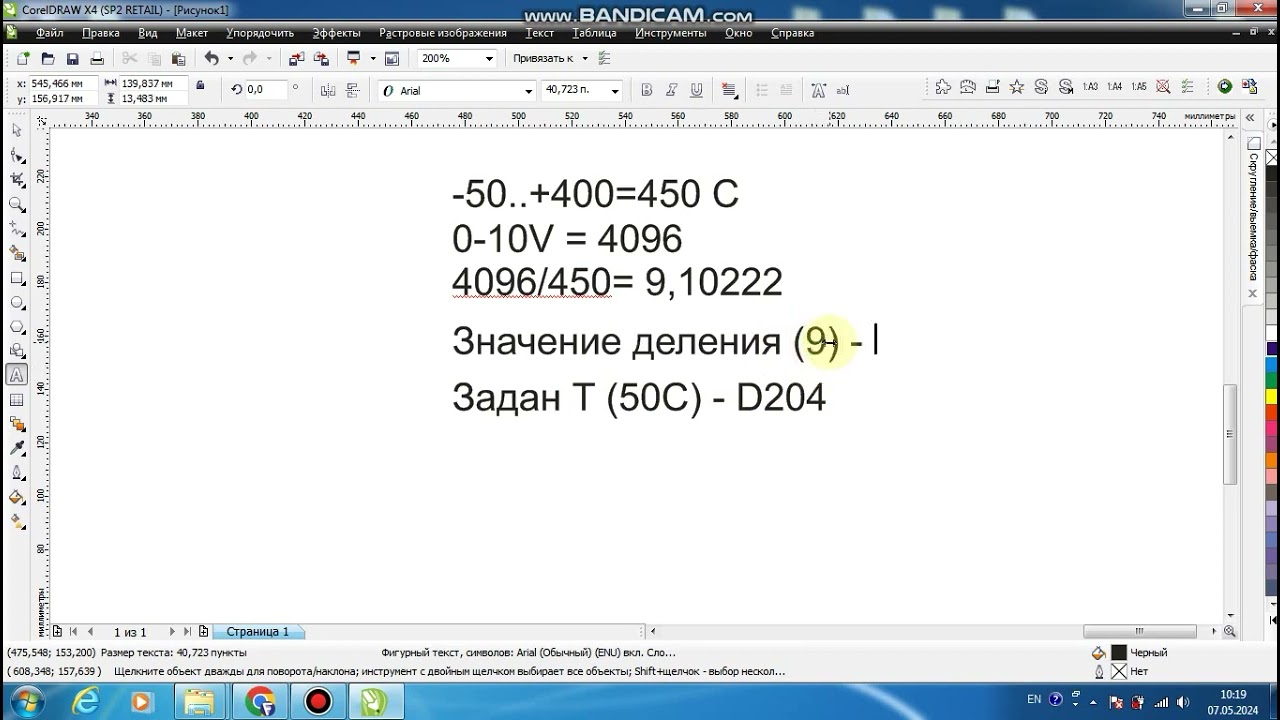Select the Table tool
Viewport: 1280px width, 720px height.
[16, 400]
